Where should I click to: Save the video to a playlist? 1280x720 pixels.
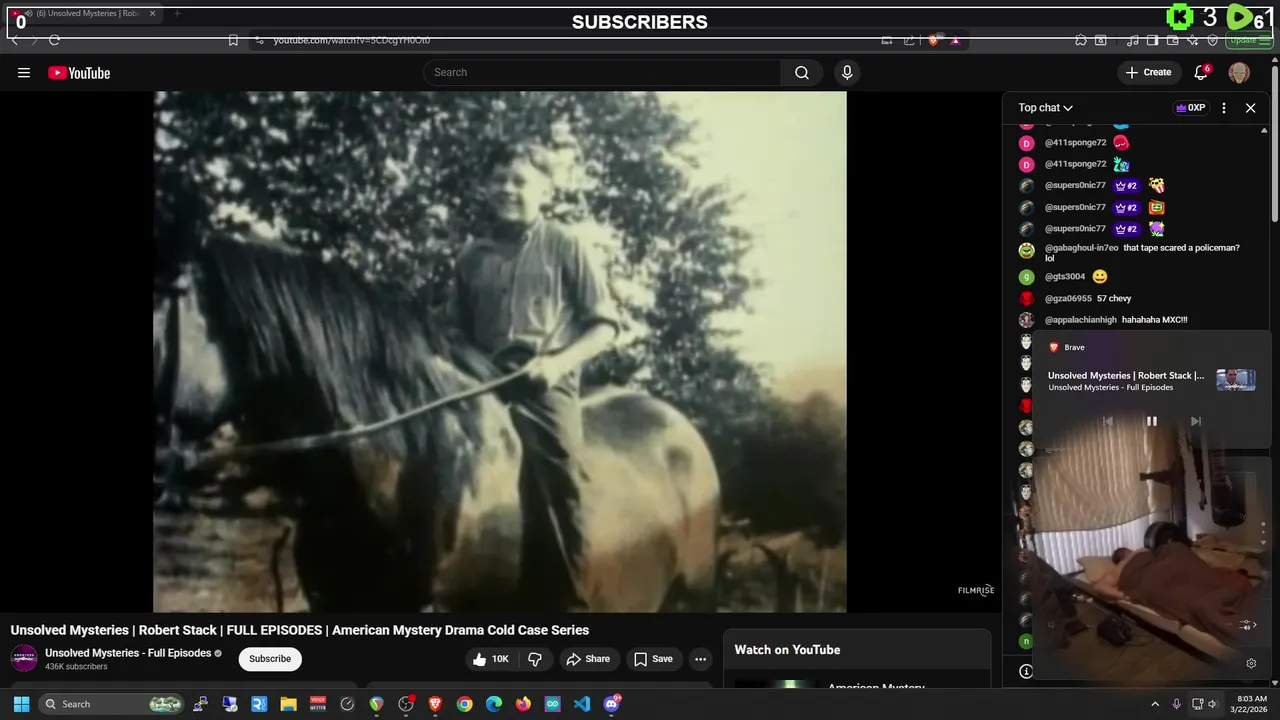pos(653,659)
